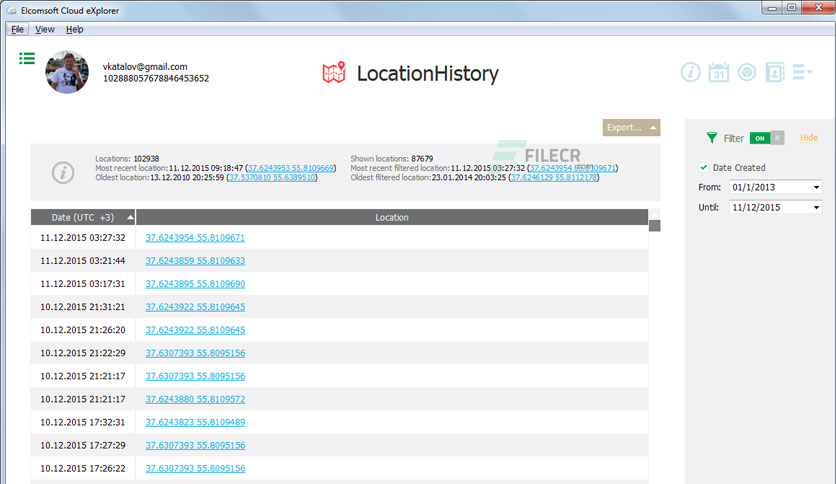The width and height of the screenshot is (836, 484).
Task: Open location link for 11.12.2015 03:27:32
Action: click(x=195, y=238)
